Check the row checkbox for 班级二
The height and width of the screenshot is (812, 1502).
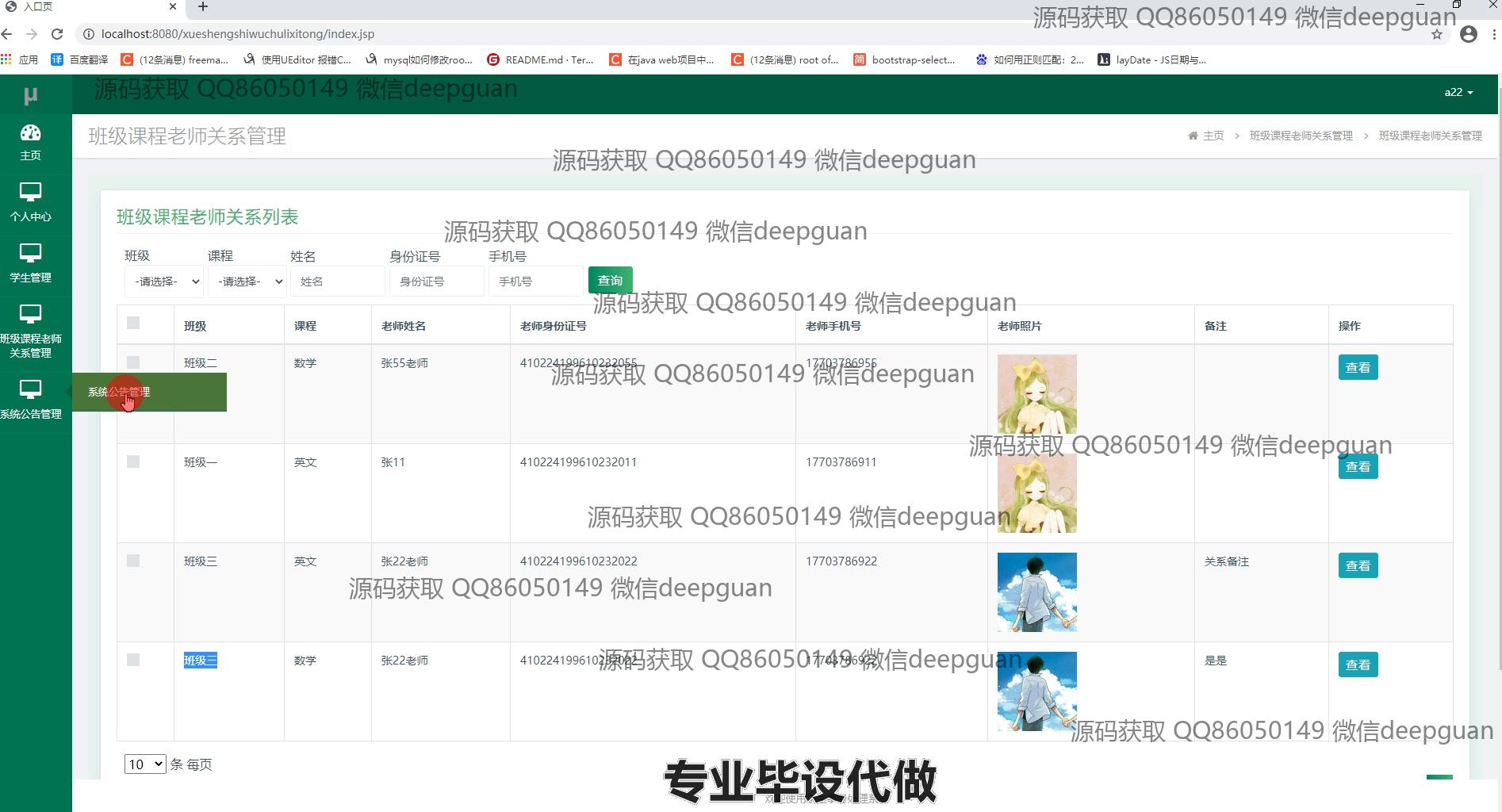133,362
